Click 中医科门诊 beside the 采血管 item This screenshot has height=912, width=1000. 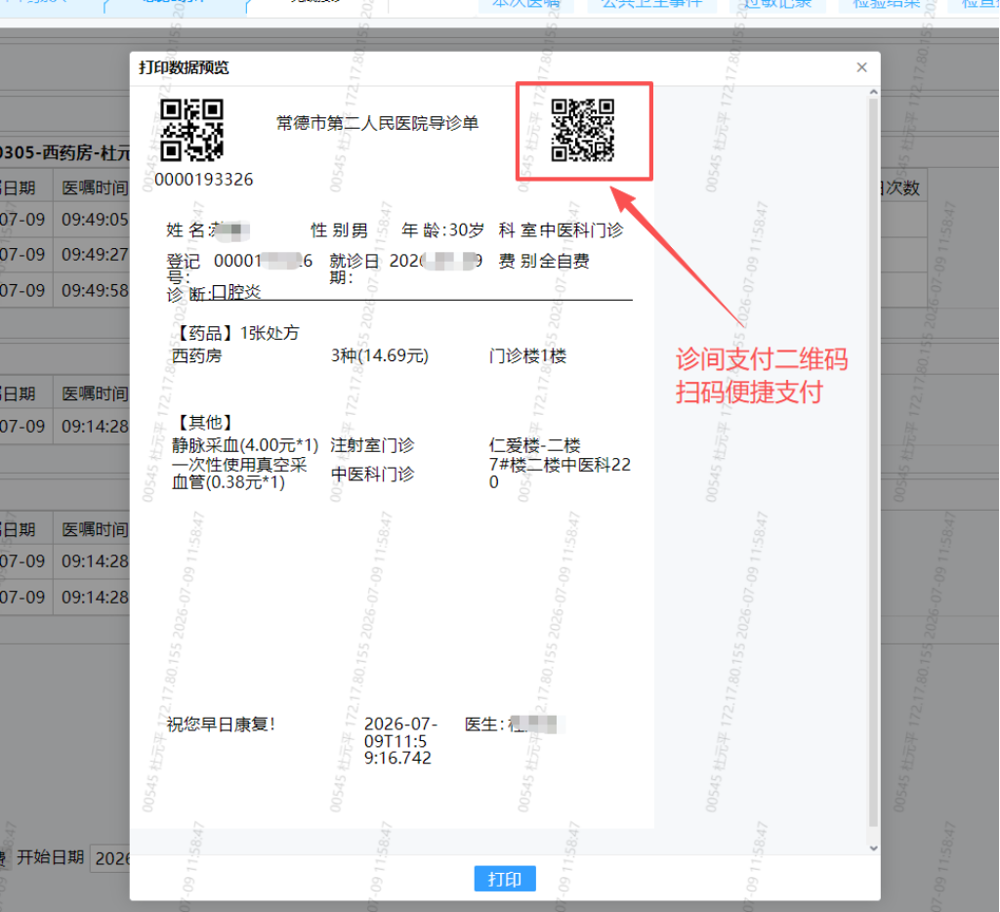372,474
